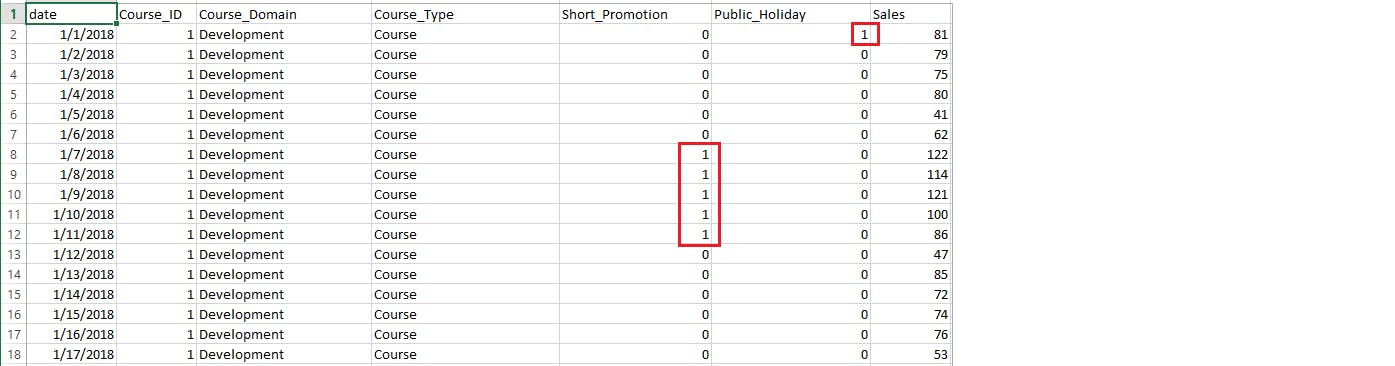Click the Short_Promotion header cell
The height and width of the screenshot is (366, 1395).
point(634,15)
